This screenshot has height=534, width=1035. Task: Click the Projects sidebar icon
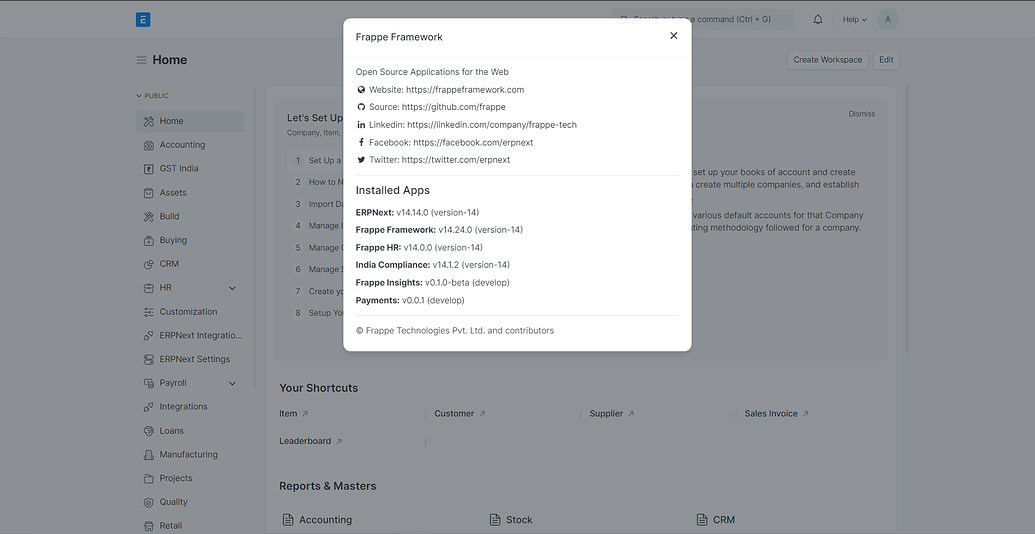[x=149, y=478]
